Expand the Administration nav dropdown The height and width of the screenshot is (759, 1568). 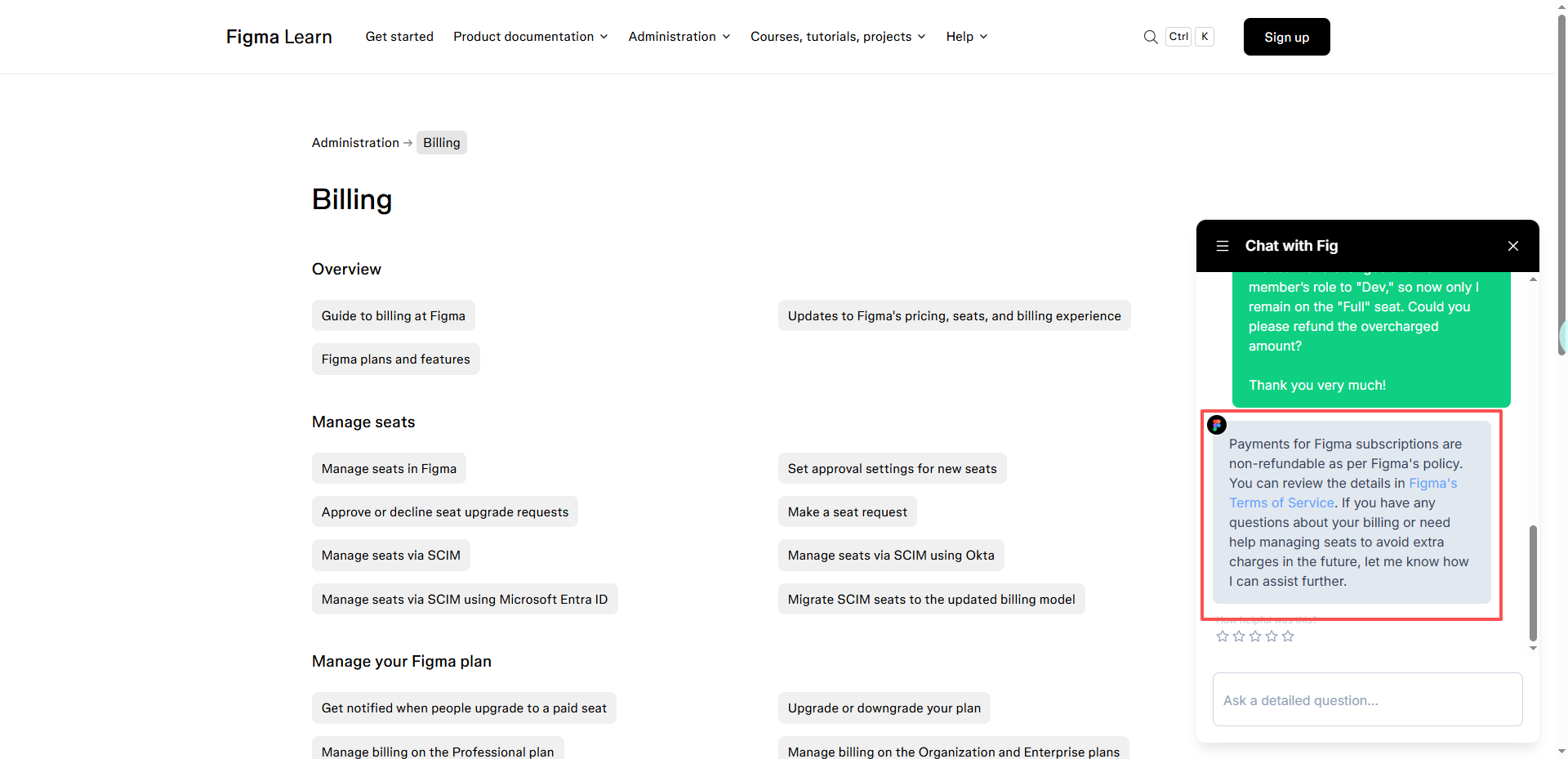pos(679,37)
